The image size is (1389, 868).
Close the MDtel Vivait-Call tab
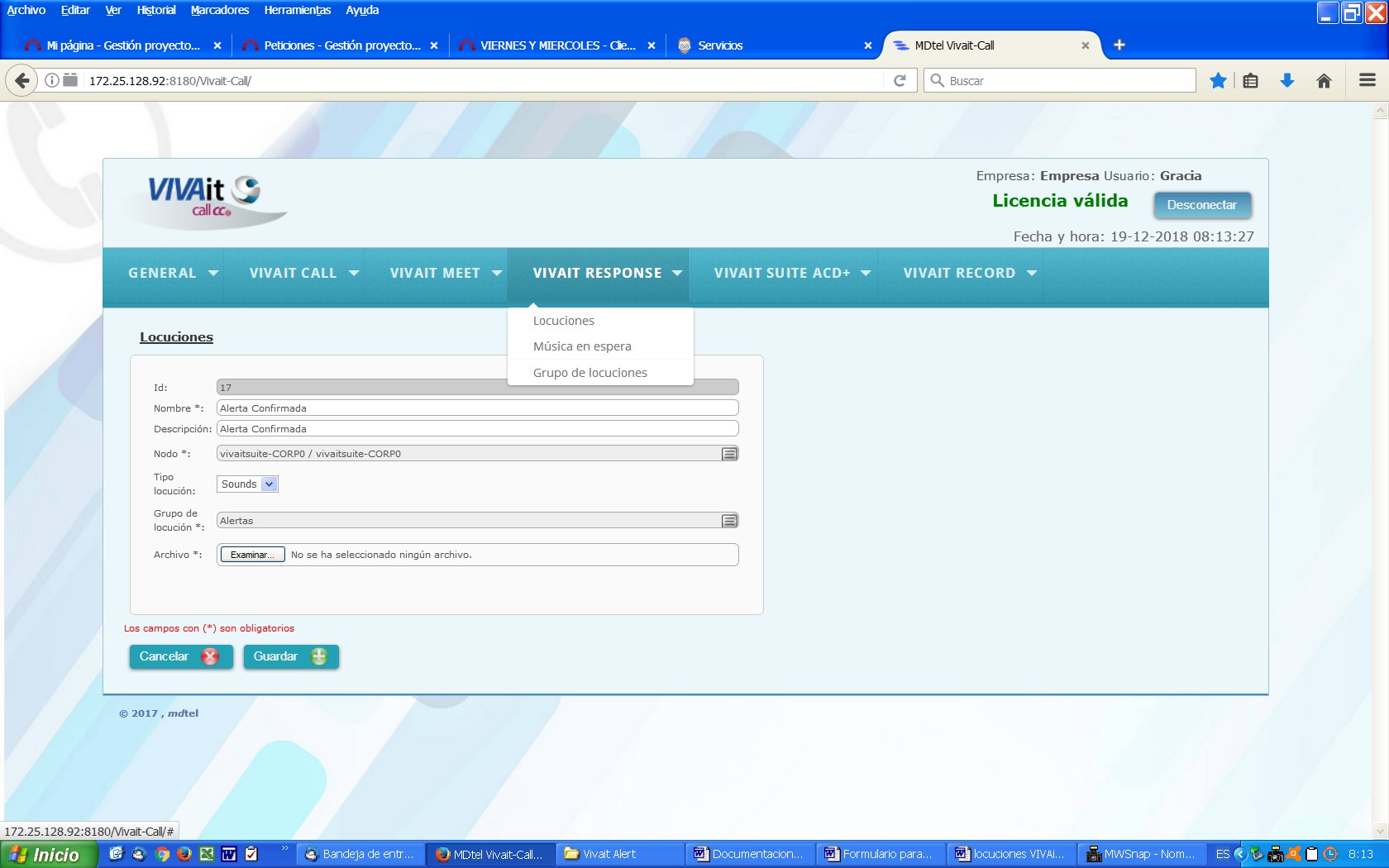(1086, 45)
